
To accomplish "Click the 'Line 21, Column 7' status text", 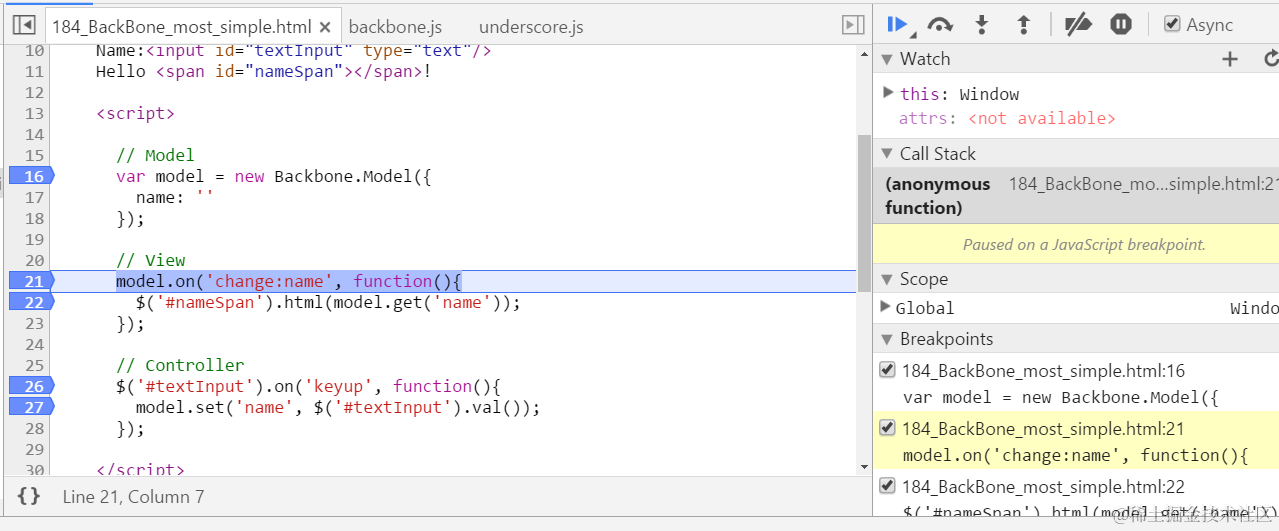I will pos(133,496).
